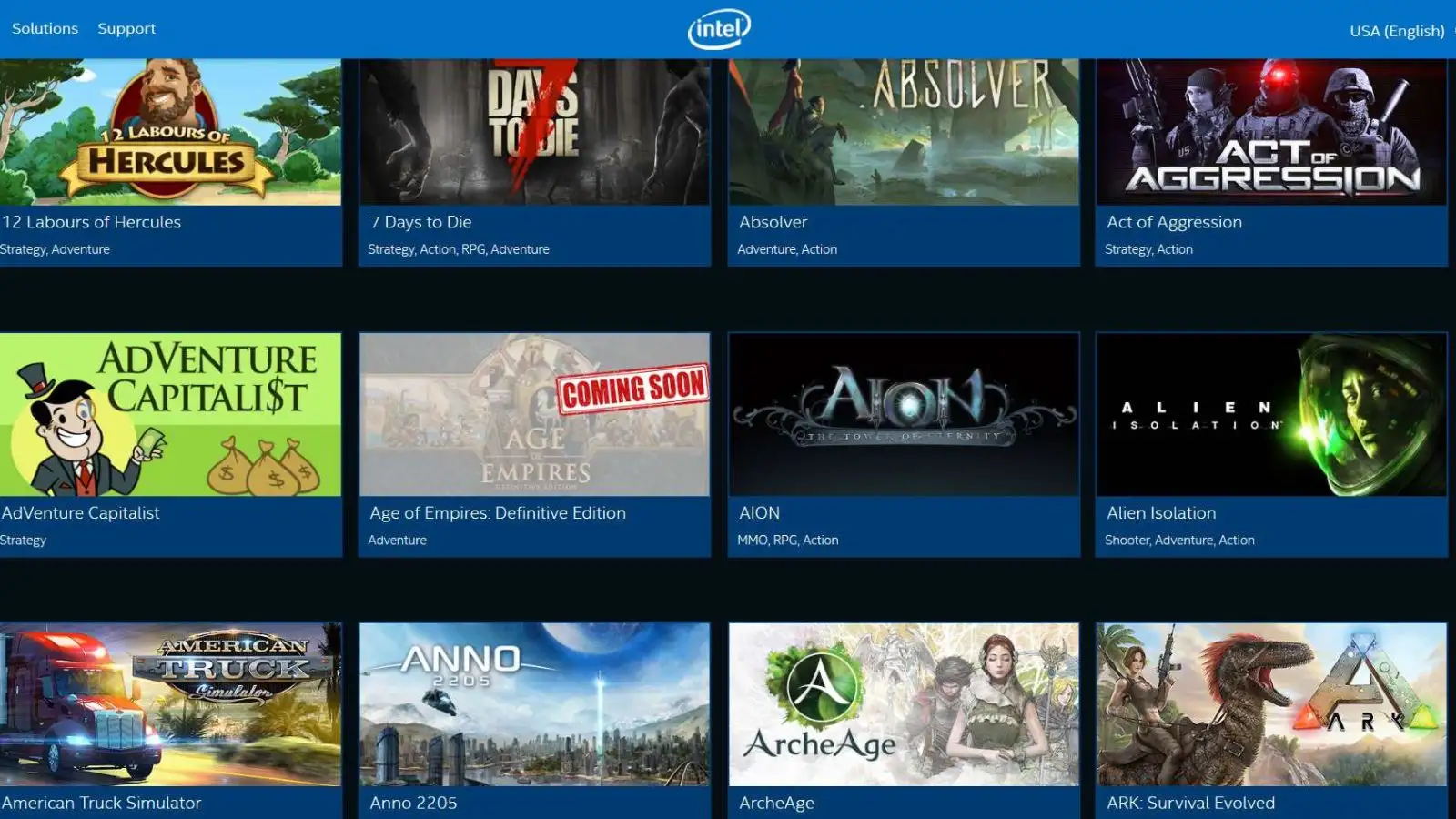The width and height of the screenshot is (1456, 819).
Task: Open the Alien Isolation game tile
Action: point(1270,414)
